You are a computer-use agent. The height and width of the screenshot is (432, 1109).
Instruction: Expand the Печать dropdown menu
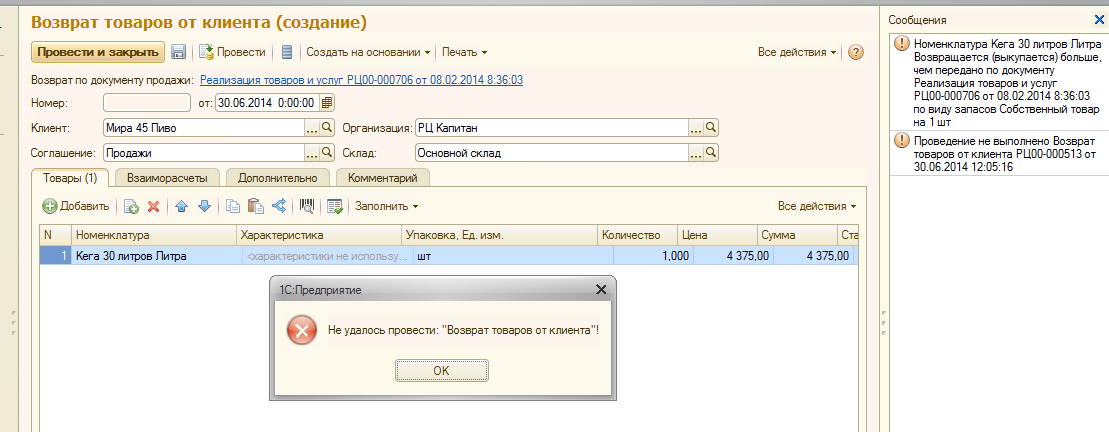pos(465,52)
